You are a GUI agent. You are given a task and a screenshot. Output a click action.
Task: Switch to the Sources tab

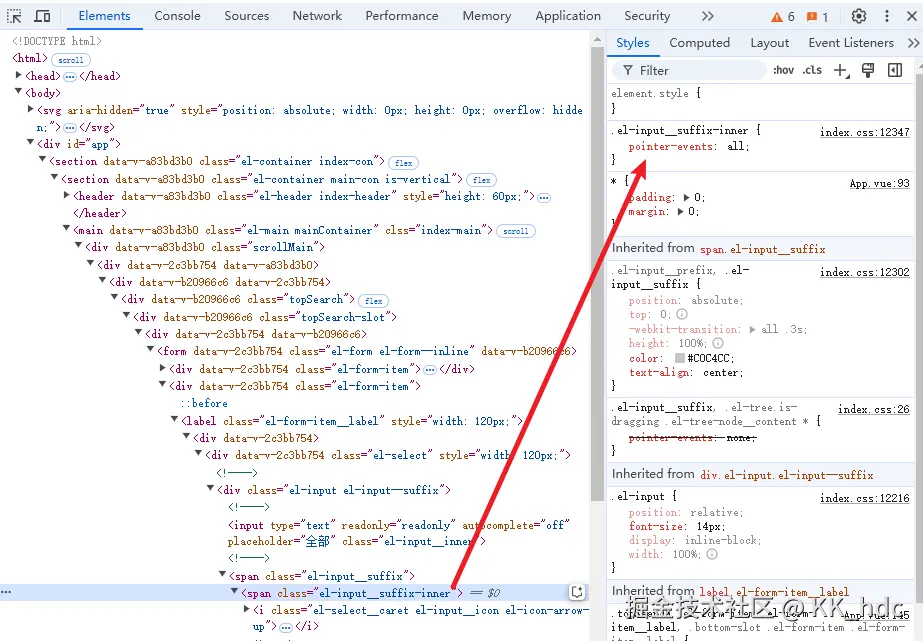[x=247, y=16]
